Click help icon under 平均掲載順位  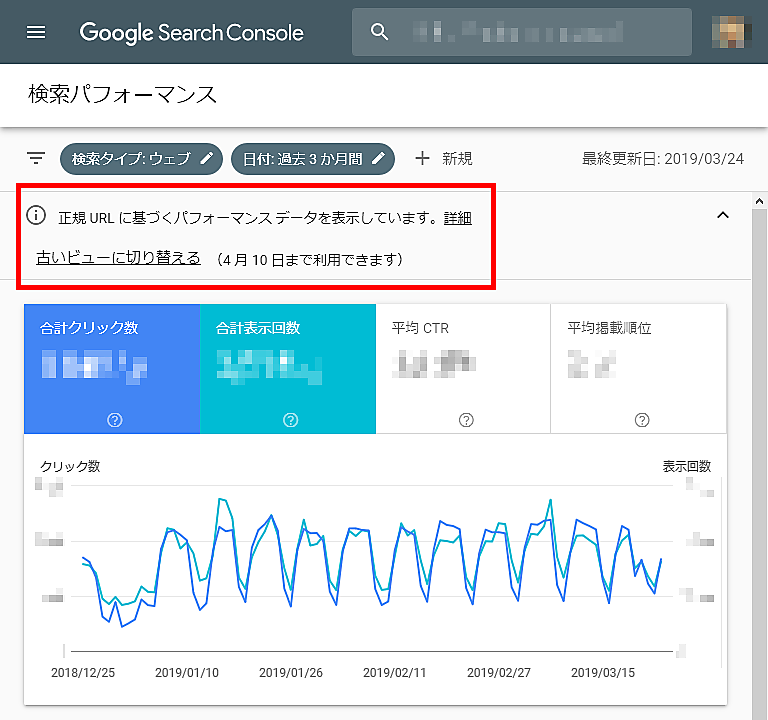[x=642, y=420]
